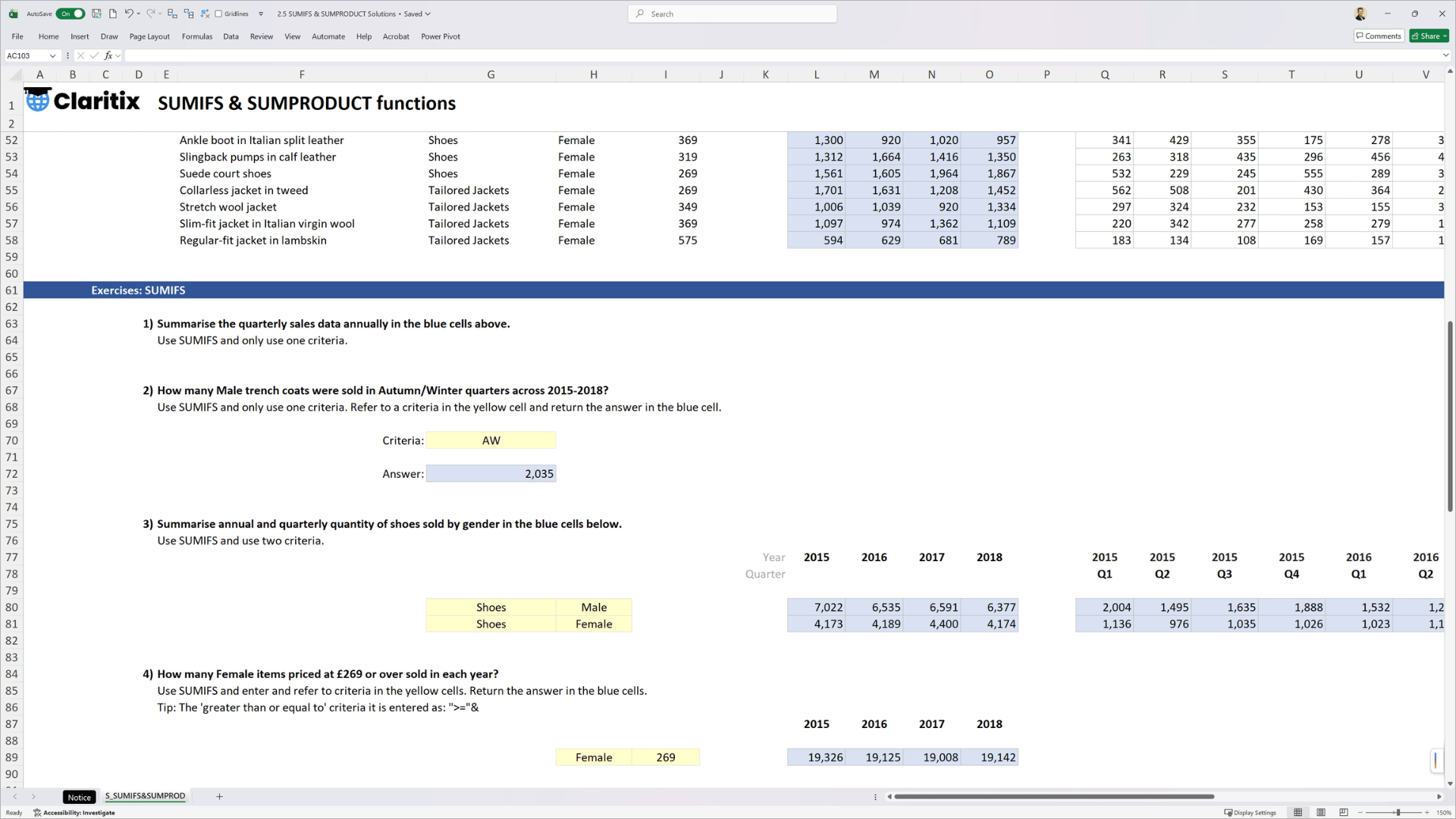Click the remove arrows trace icon

coord(205,14)
